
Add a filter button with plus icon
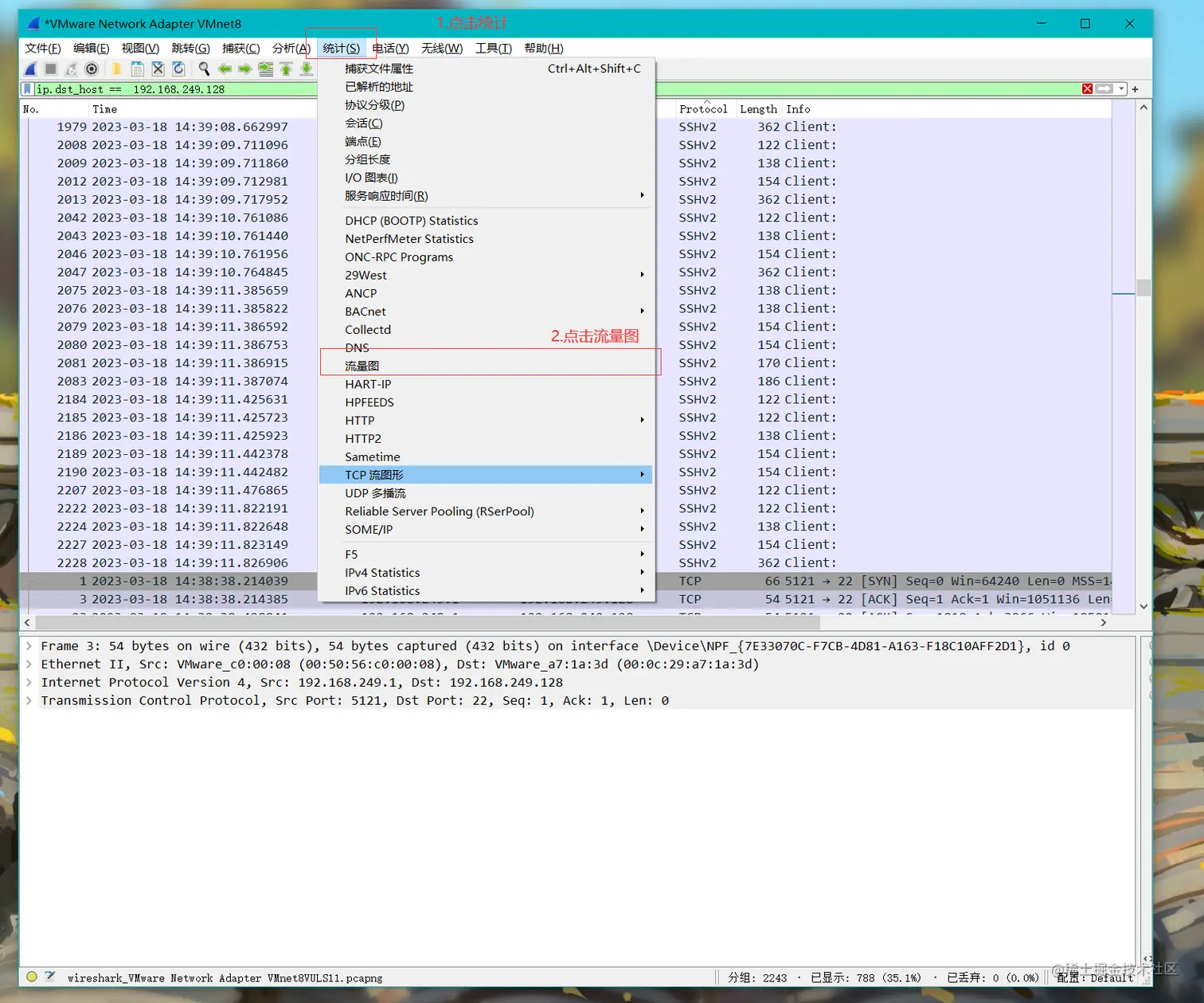coord(1136,89)
